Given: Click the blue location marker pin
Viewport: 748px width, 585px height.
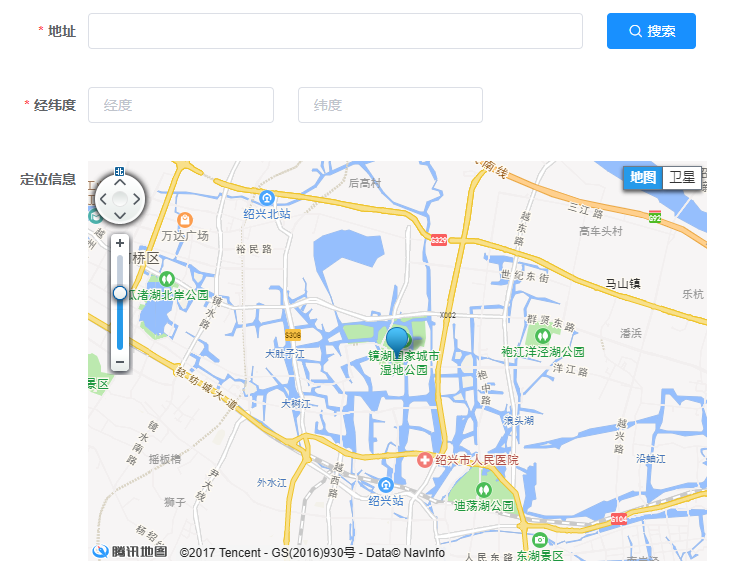Looking at the screenshot, I should (x=397, y=342).
